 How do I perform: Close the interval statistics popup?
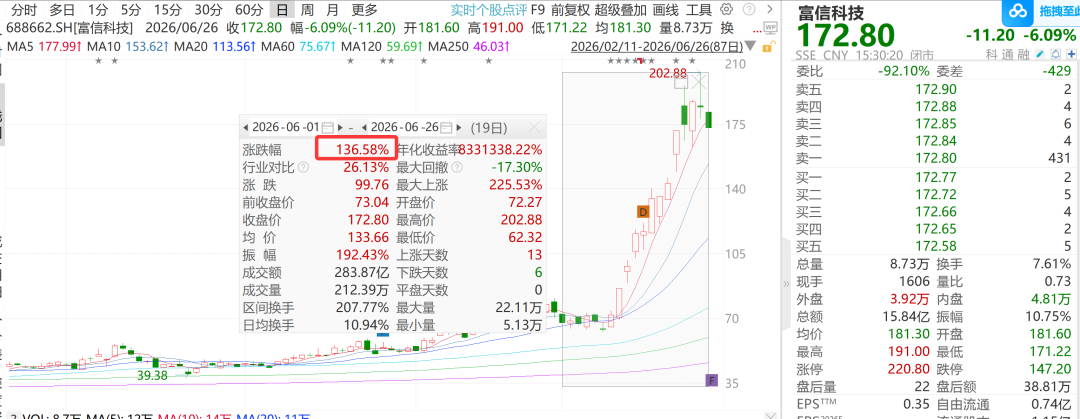pyautogui.click(x=534, y=127)
